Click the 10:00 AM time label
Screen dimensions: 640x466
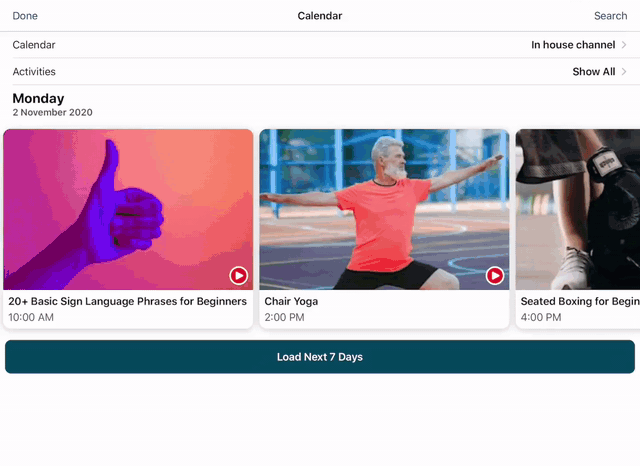[x=31, y=317]
